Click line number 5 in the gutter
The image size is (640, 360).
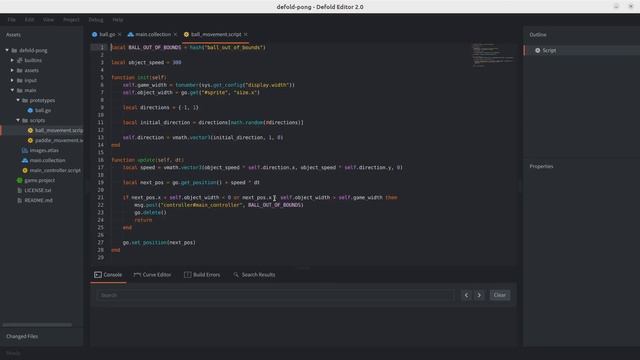point(102,78)
